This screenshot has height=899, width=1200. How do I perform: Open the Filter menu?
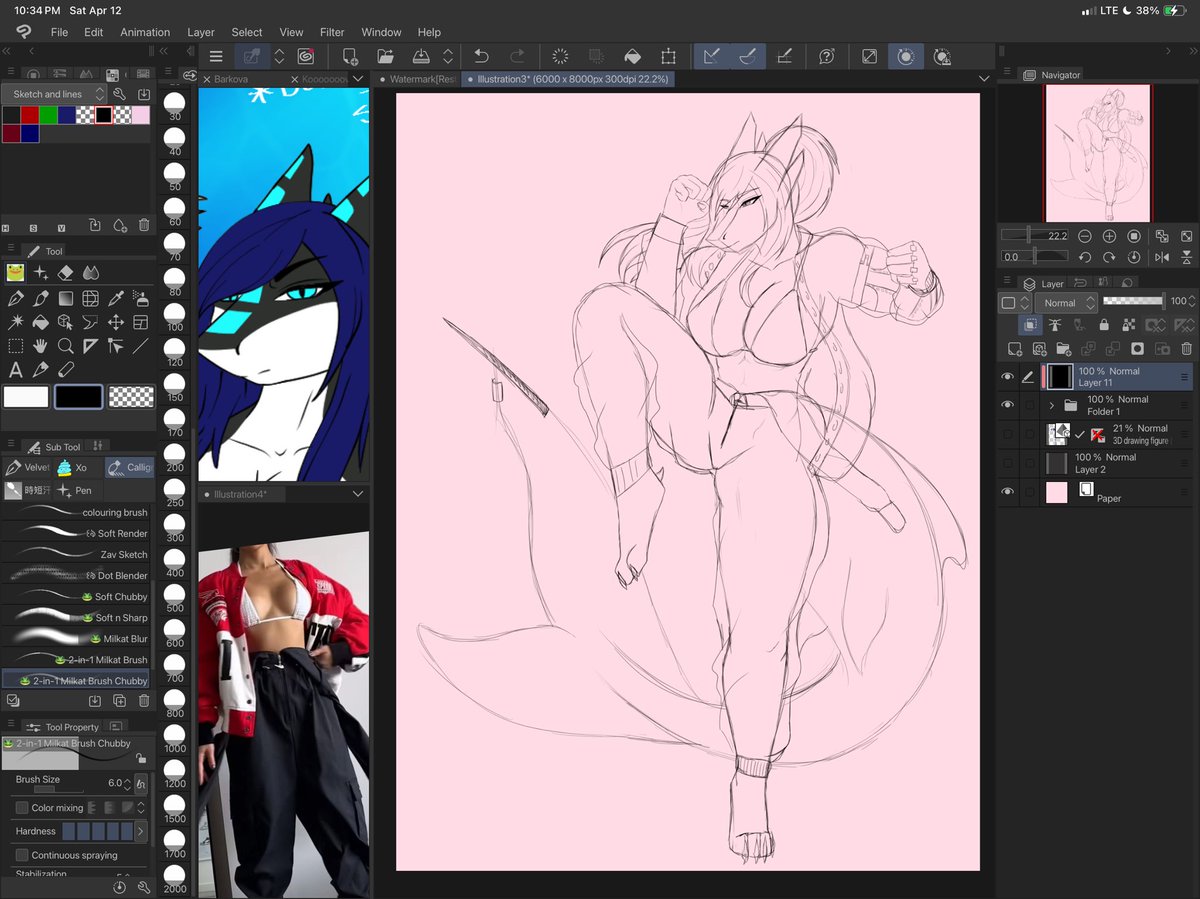pyautogui.click(x=331, y=31)
